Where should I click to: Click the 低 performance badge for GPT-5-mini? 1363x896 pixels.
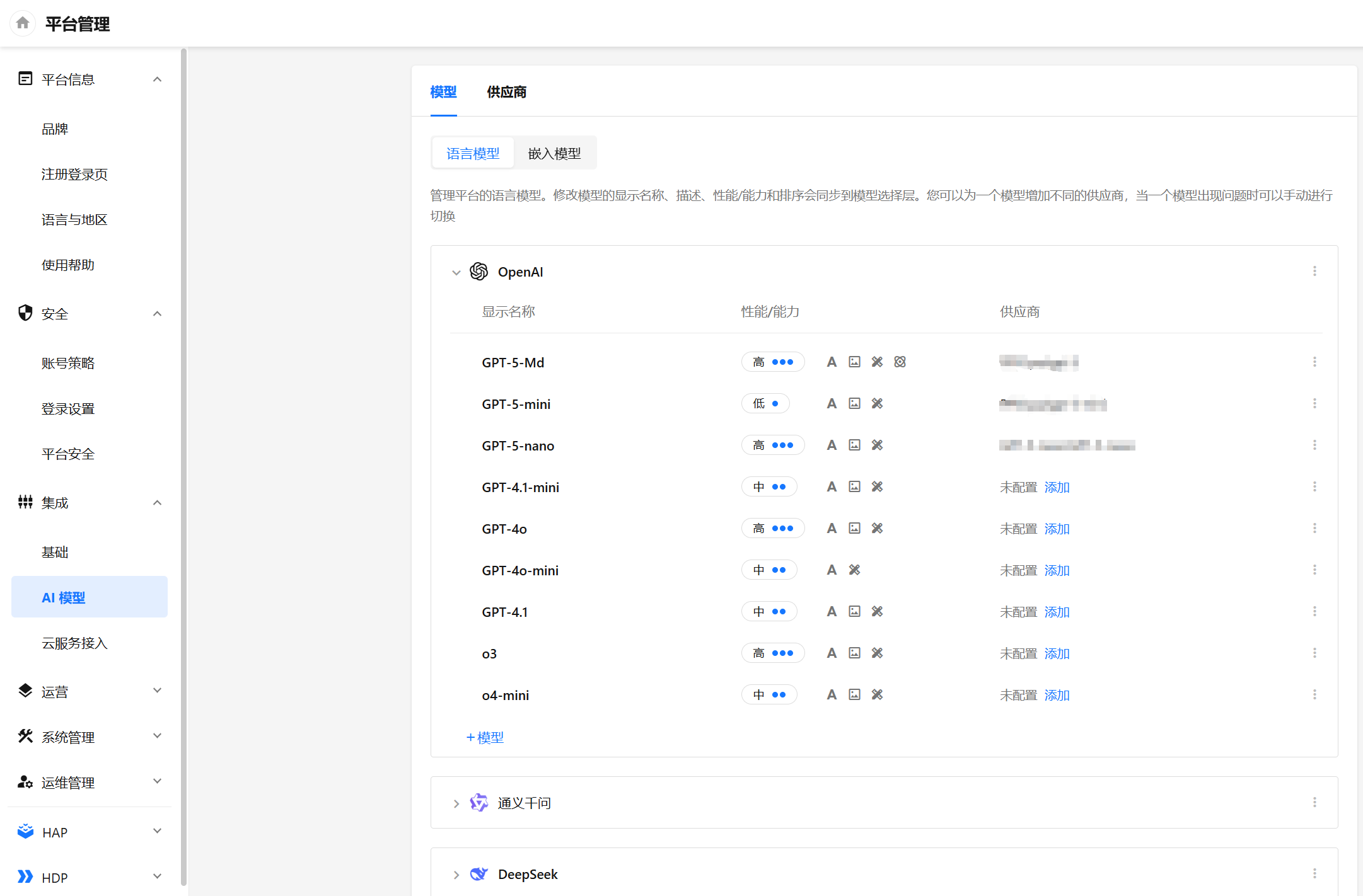tap(765, 403)
